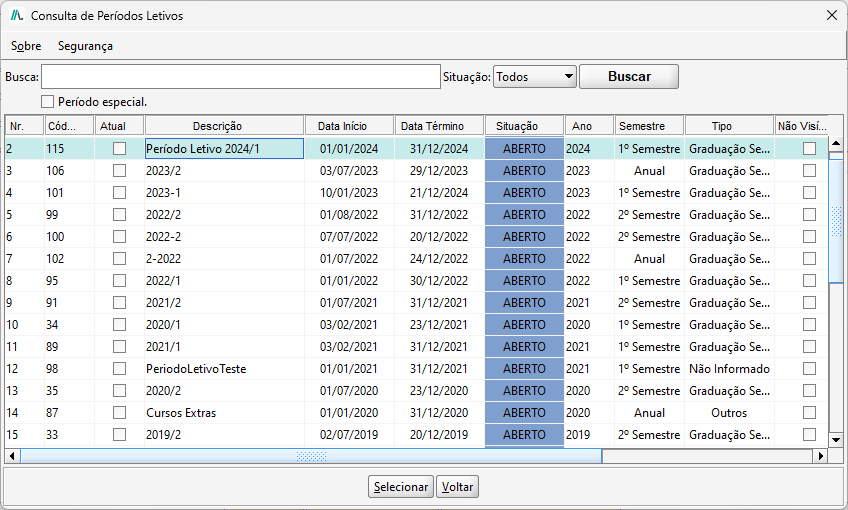The height and width of the screenshot is (510, 848).
Task: Click the Voltar button
Action: [457, 487]
